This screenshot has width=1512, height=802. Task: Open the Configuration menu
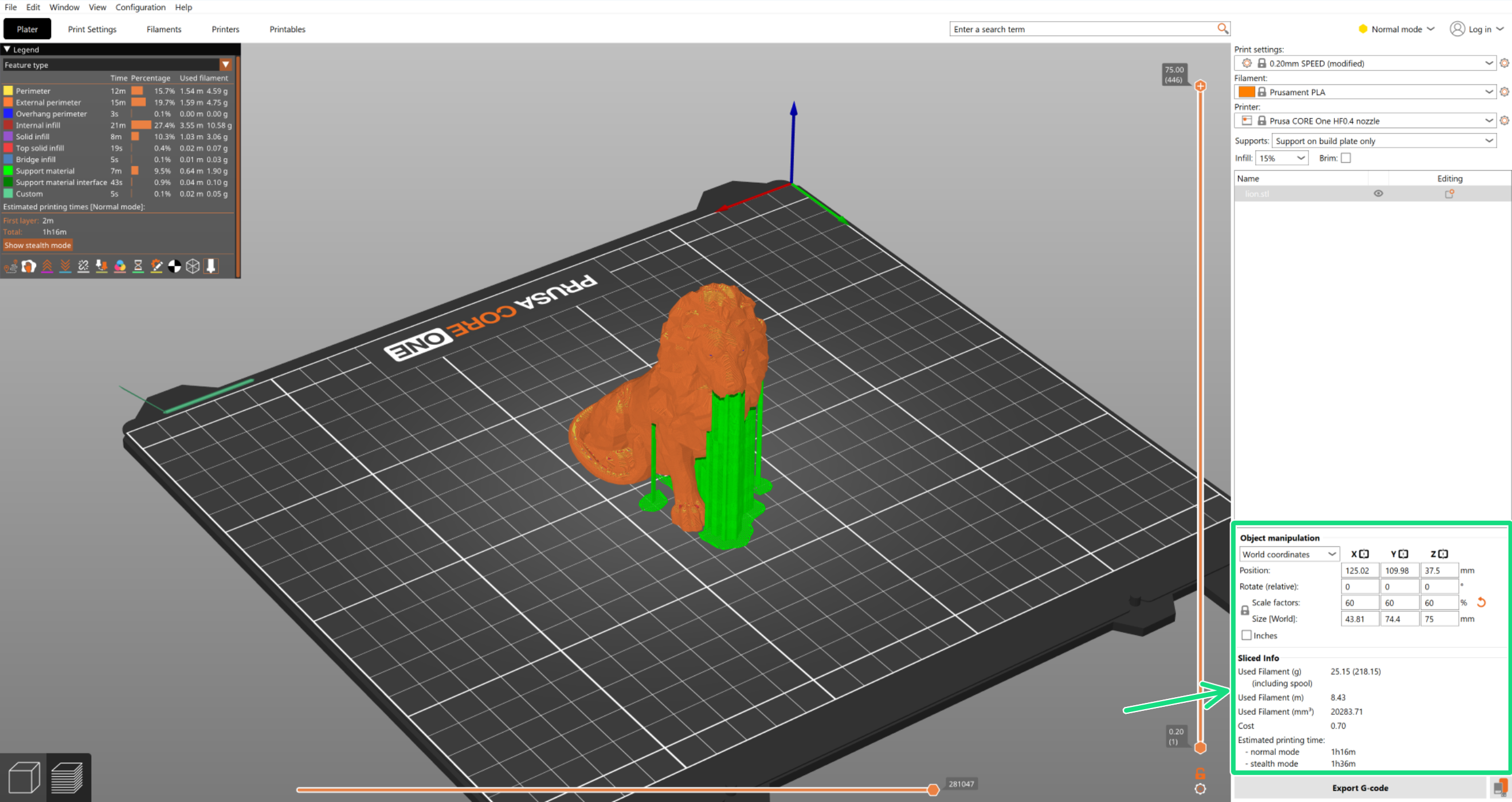point(140,7)
